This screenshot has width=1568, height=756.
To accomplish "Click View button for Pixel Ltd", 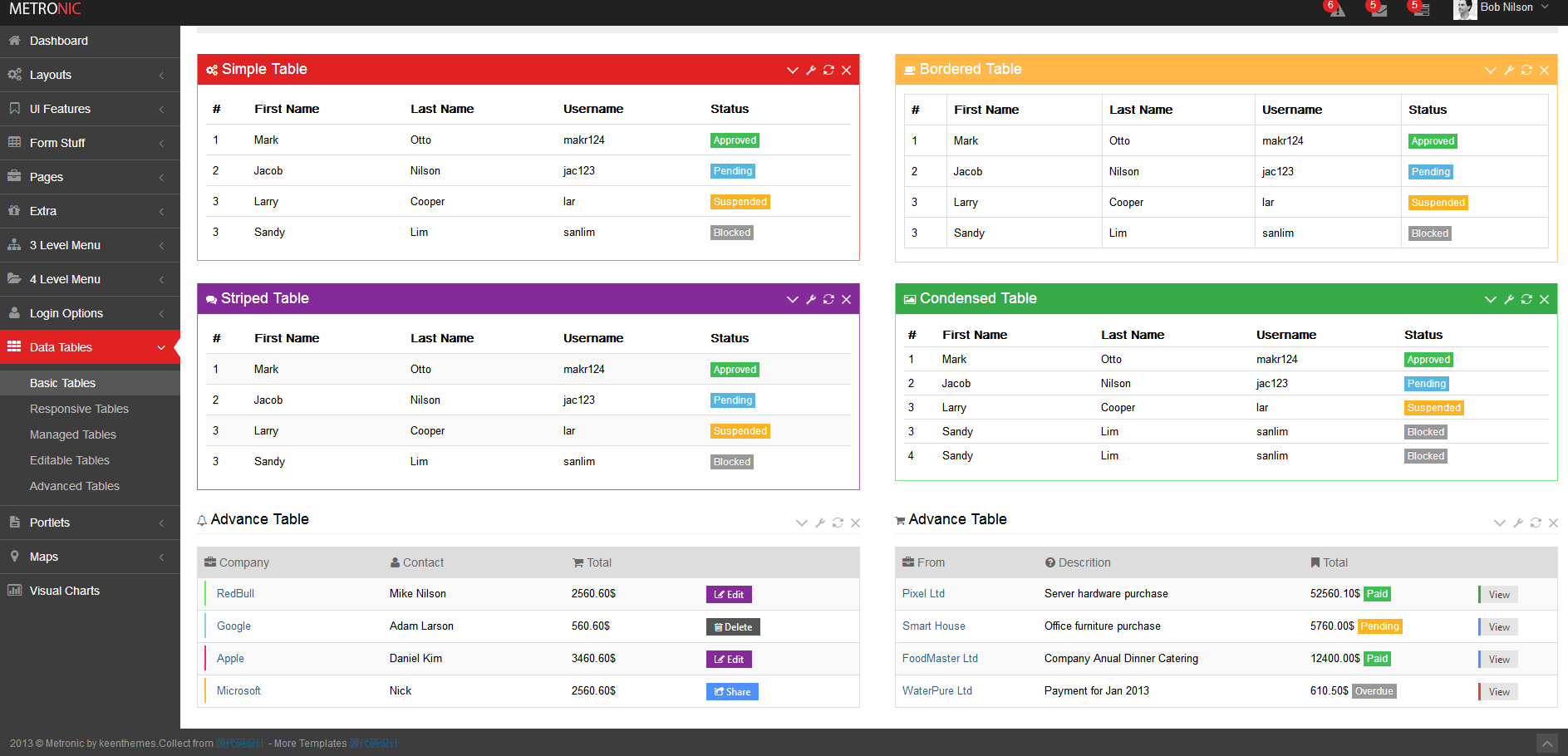I will point(1498,595).
